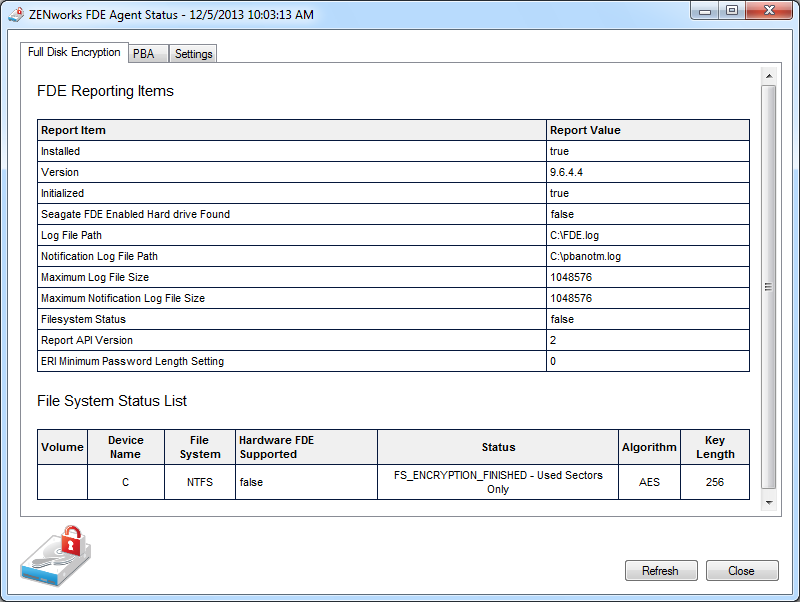Select the Version value 9.6.4.4

pos(566,172)
